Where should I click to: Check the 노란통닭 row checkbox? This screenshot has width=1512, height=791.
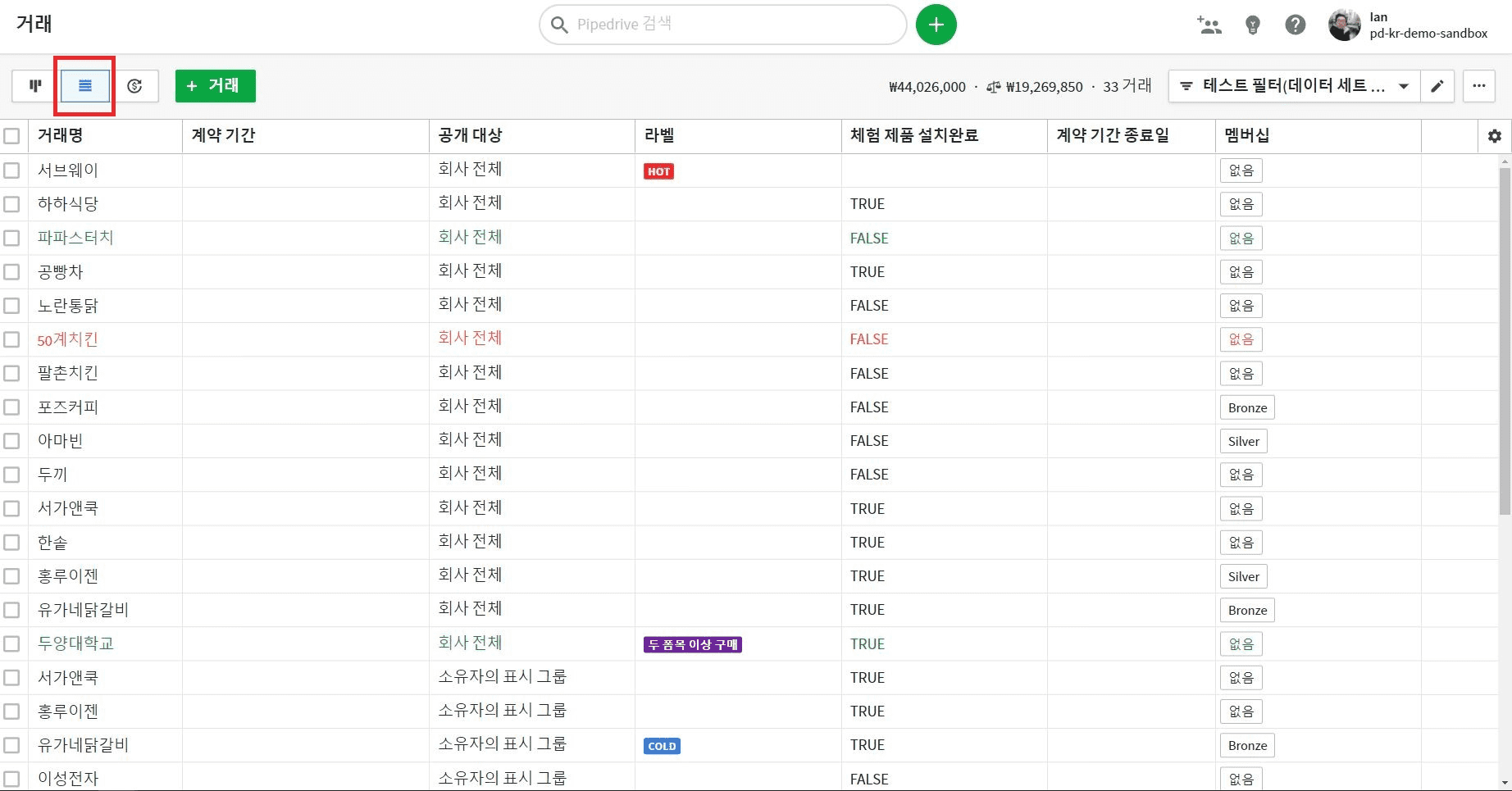11,306
